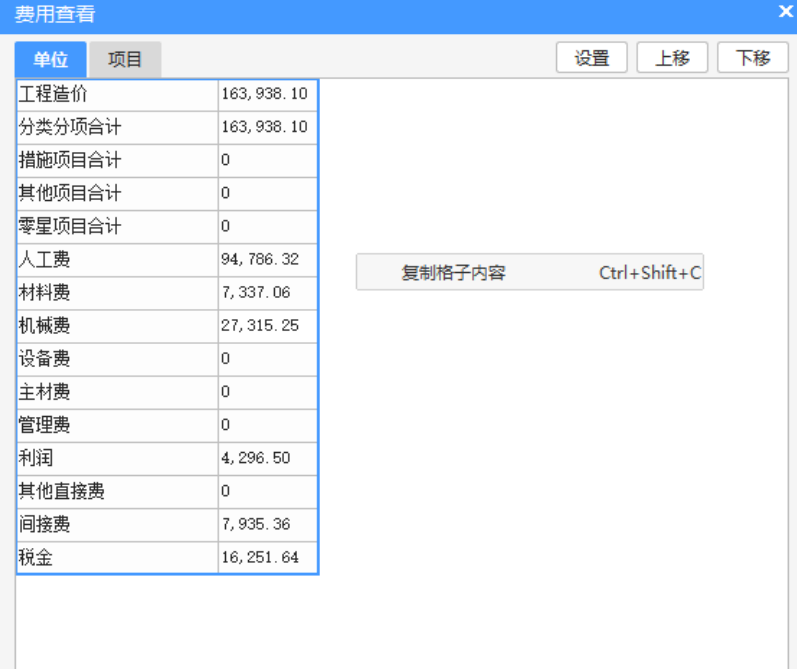
Task: Select the 机械费 value 27,315.25
Action: (x=267, y=326)
